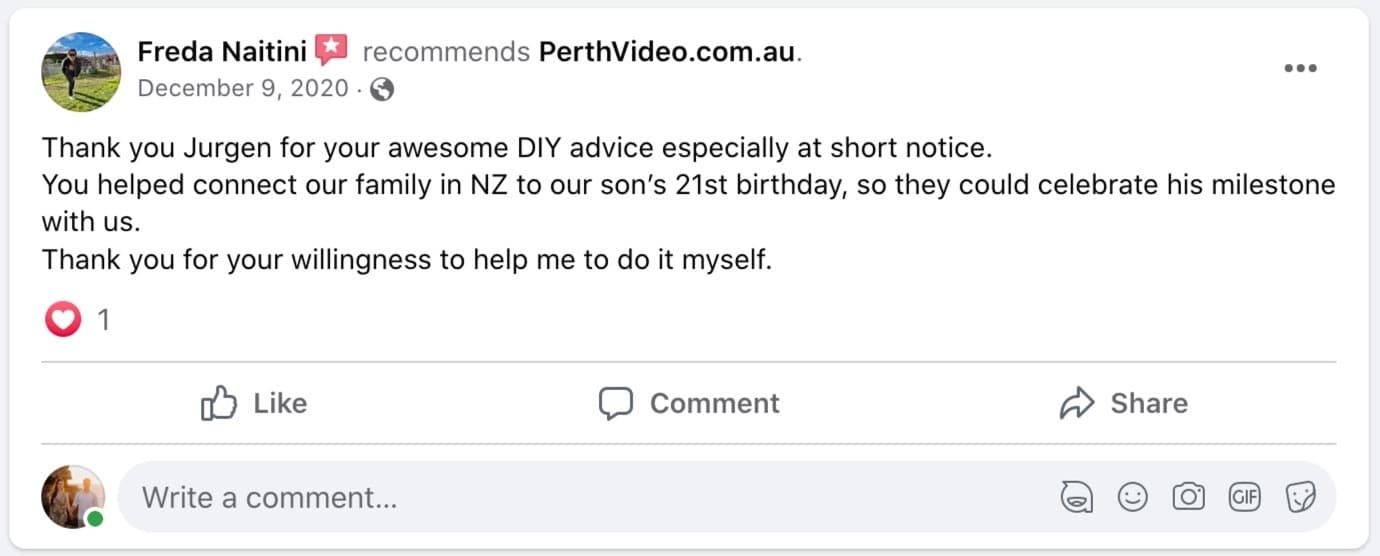Image resolution: width=1380 pixels, height=556 pixels.
Task: Click the thumbs-up Like icon
Action: point(219,404)
